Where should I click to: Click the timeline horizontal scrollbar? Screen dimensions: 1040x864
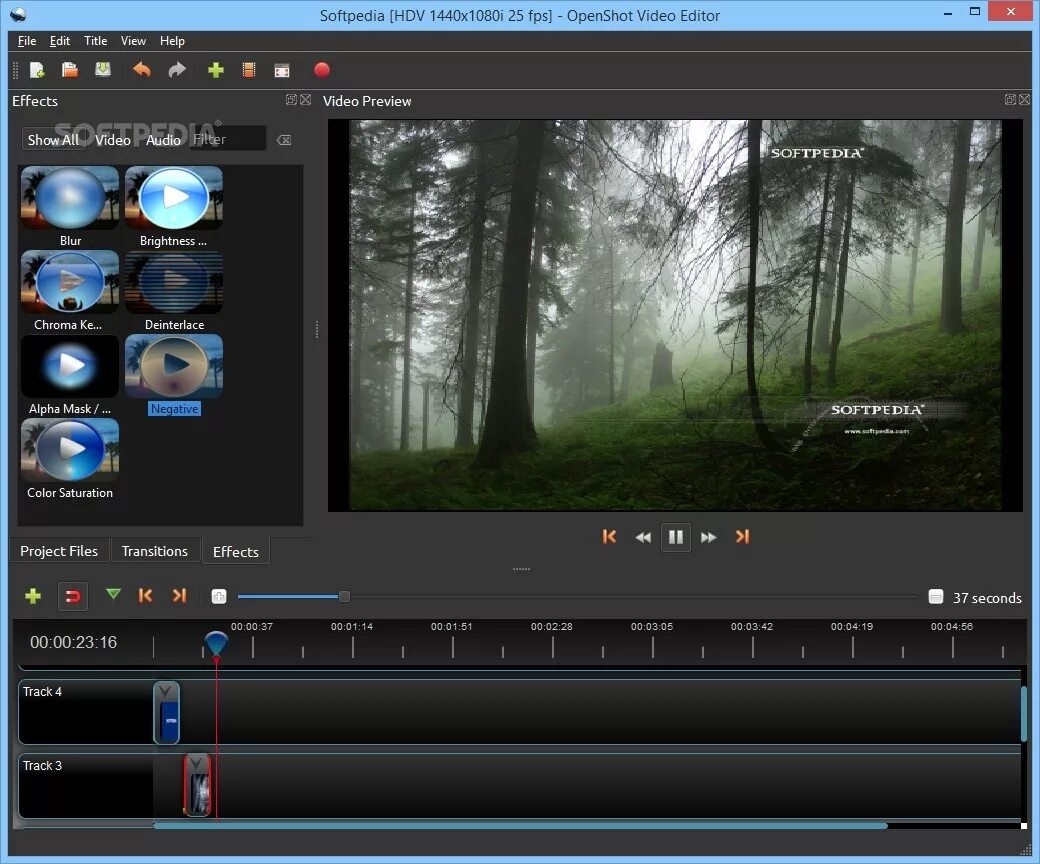point(520,826)
